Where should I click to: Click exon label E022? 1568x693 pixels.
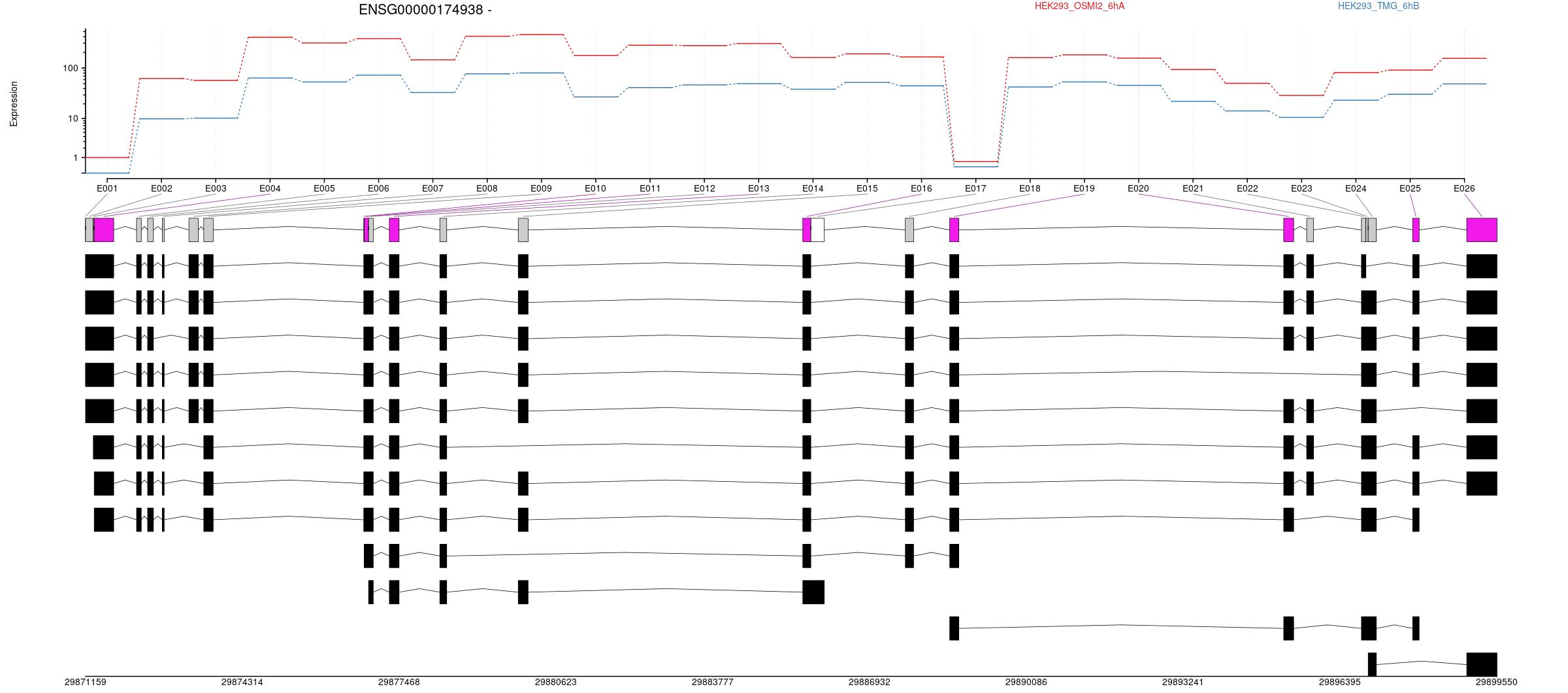(x=1247, y=188)
